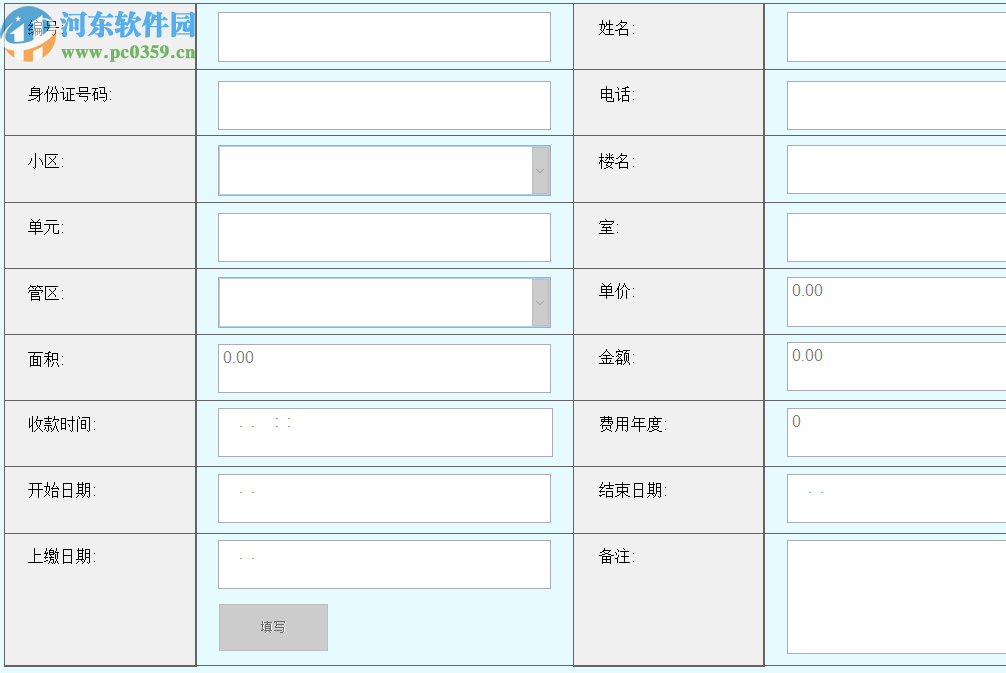Screen dimensions: 1006x673
Task: Click the 开始日期 start date field
Action: pyautogui.click(x=385, y=498)
